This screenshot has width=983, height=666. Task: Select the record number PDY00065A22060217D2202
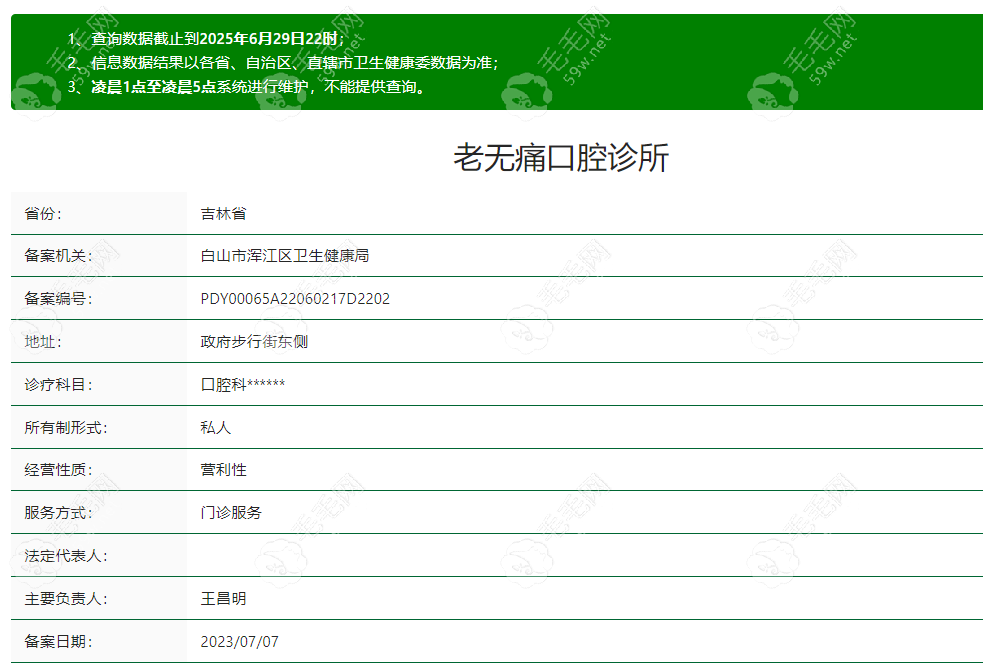click(295, 299)
